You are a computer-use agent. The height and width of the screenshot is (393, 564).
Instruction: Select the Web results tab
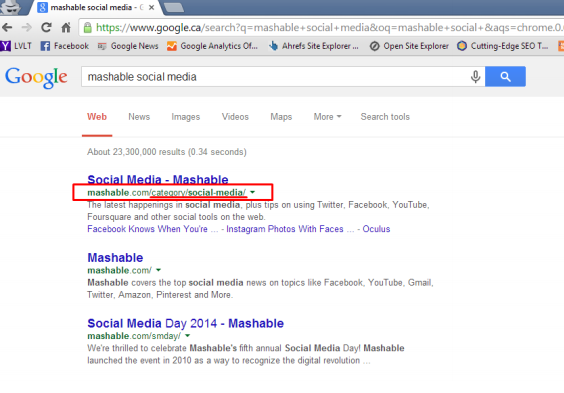[x=97, y=117]
